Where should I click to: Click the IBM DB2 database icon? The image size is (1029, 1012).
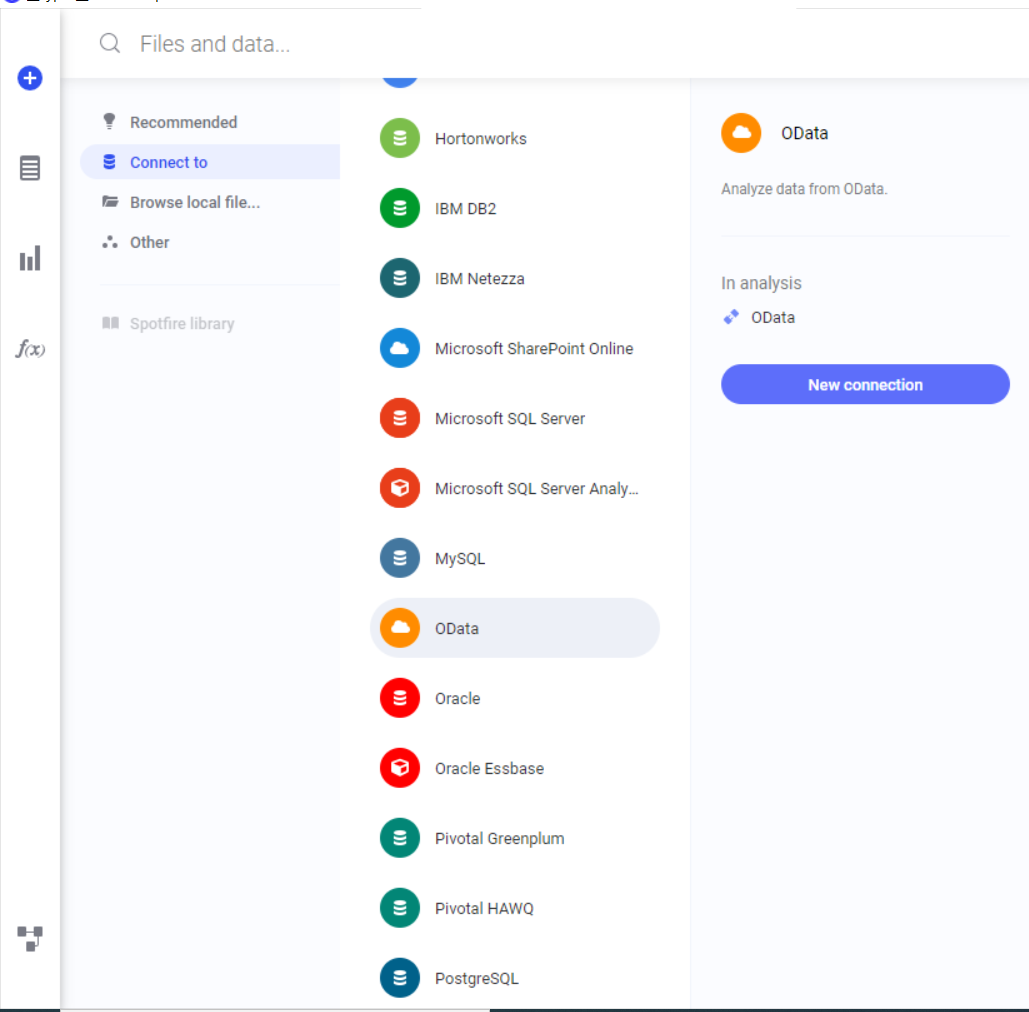click(x=400, y=208)
